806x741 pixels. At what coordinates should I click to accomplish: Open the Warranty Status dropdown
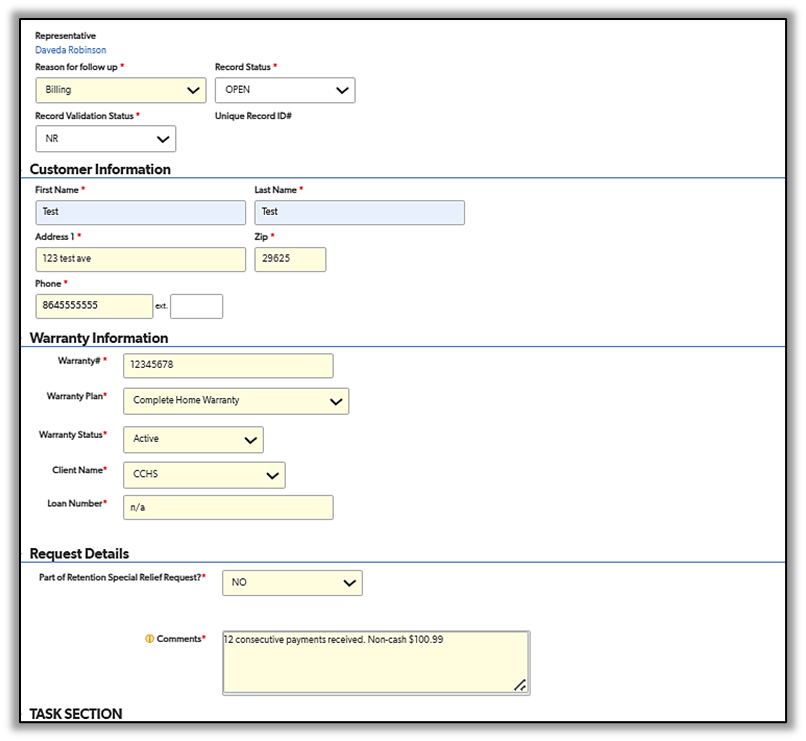[x=192, y=439]
